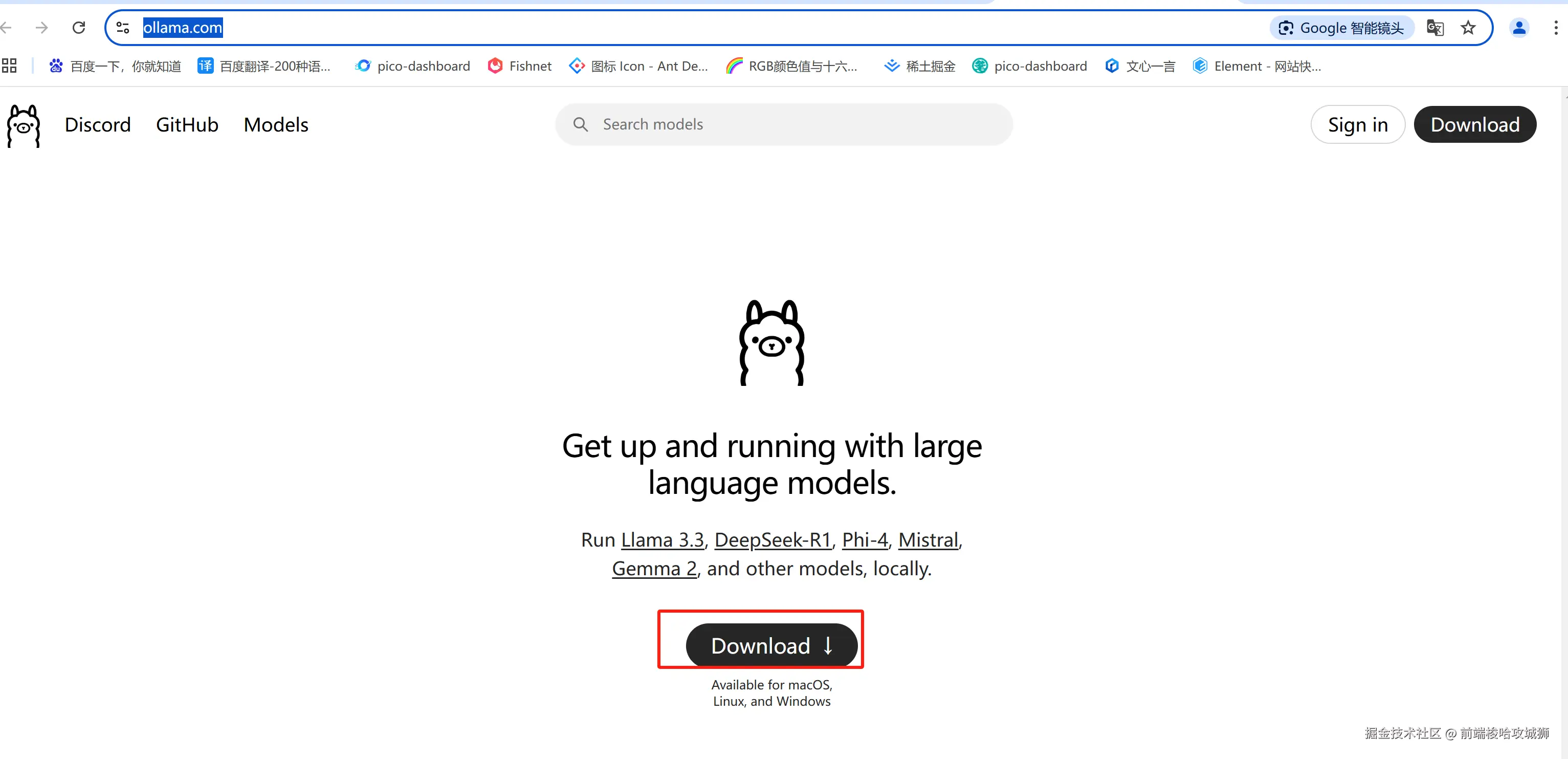Open the 稀土掘金 bookmark
This screenshot has height=759, width=1568.
[920, 66]
